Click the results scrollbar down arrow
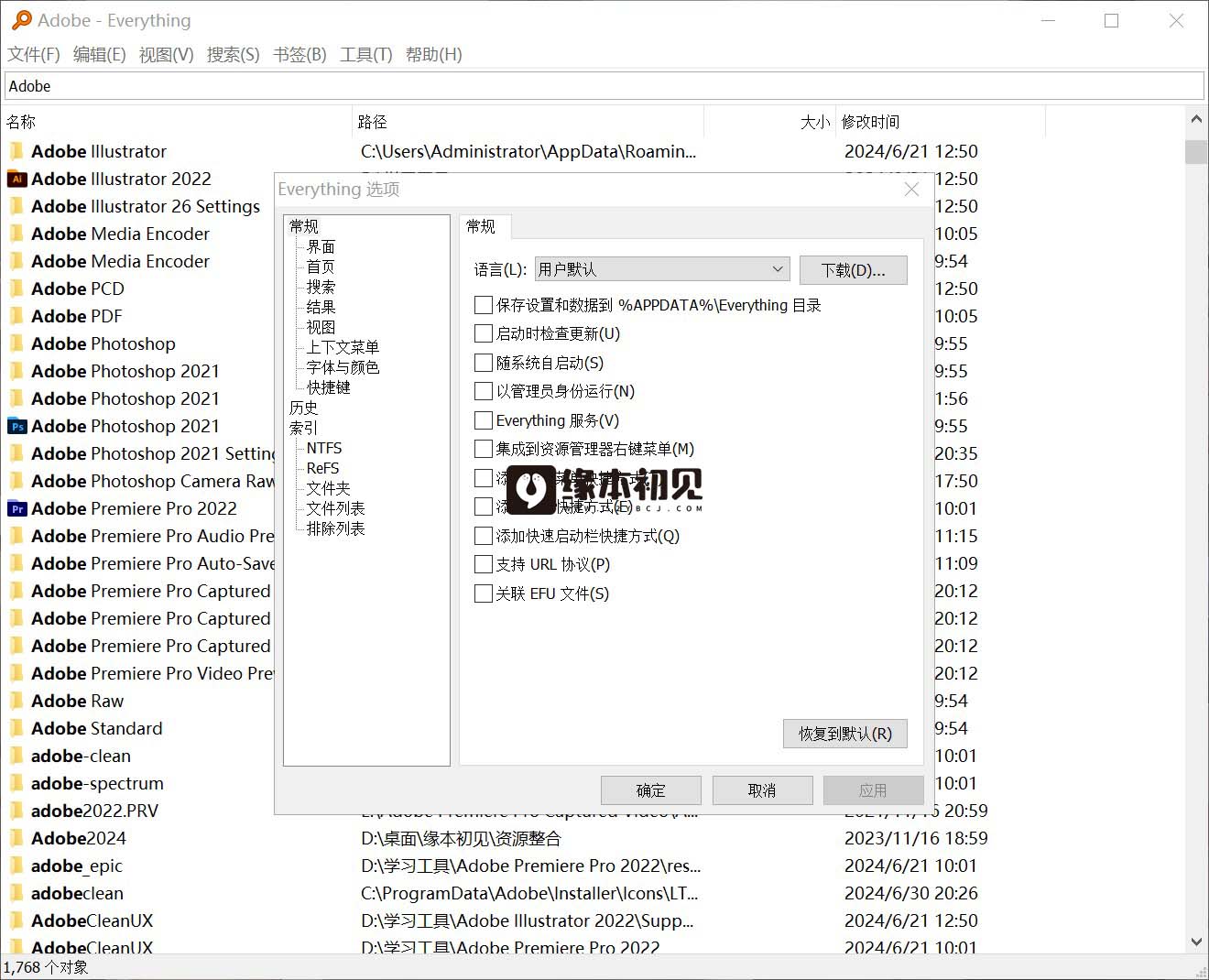Screen dimensions: 1209x980 point(1196,942)
